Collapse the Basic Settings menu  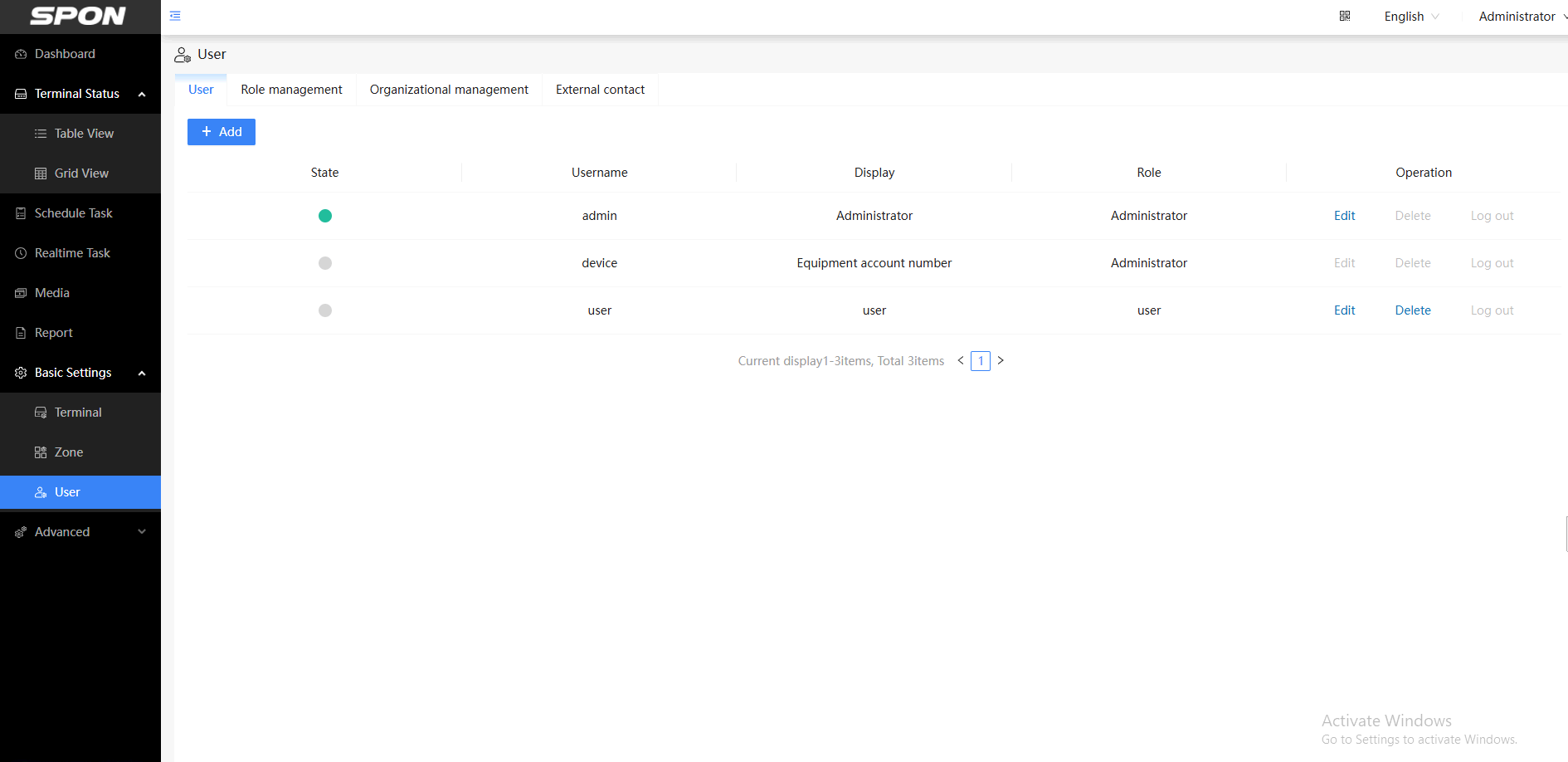coord(80,373)
